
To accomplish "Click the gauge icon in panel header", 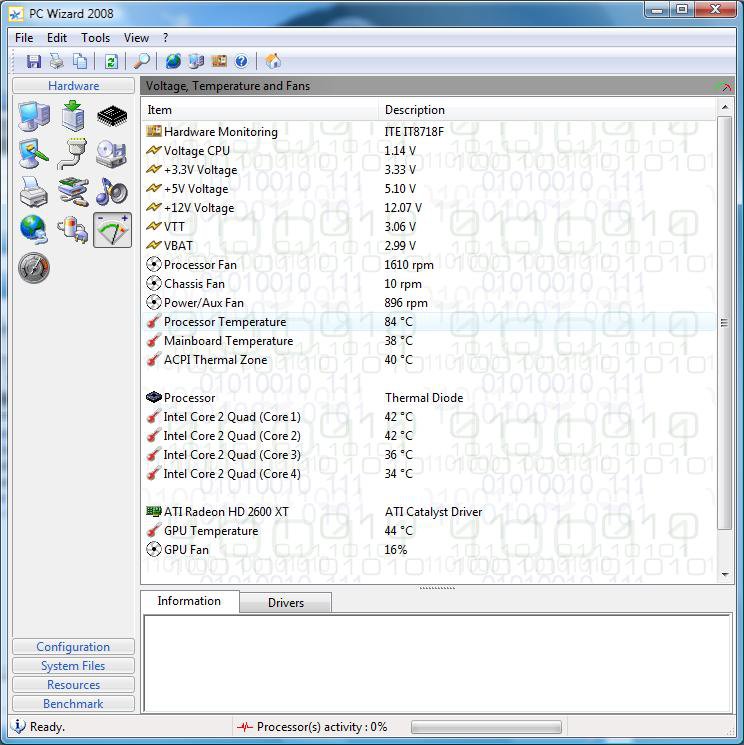I will pos(724,86).
